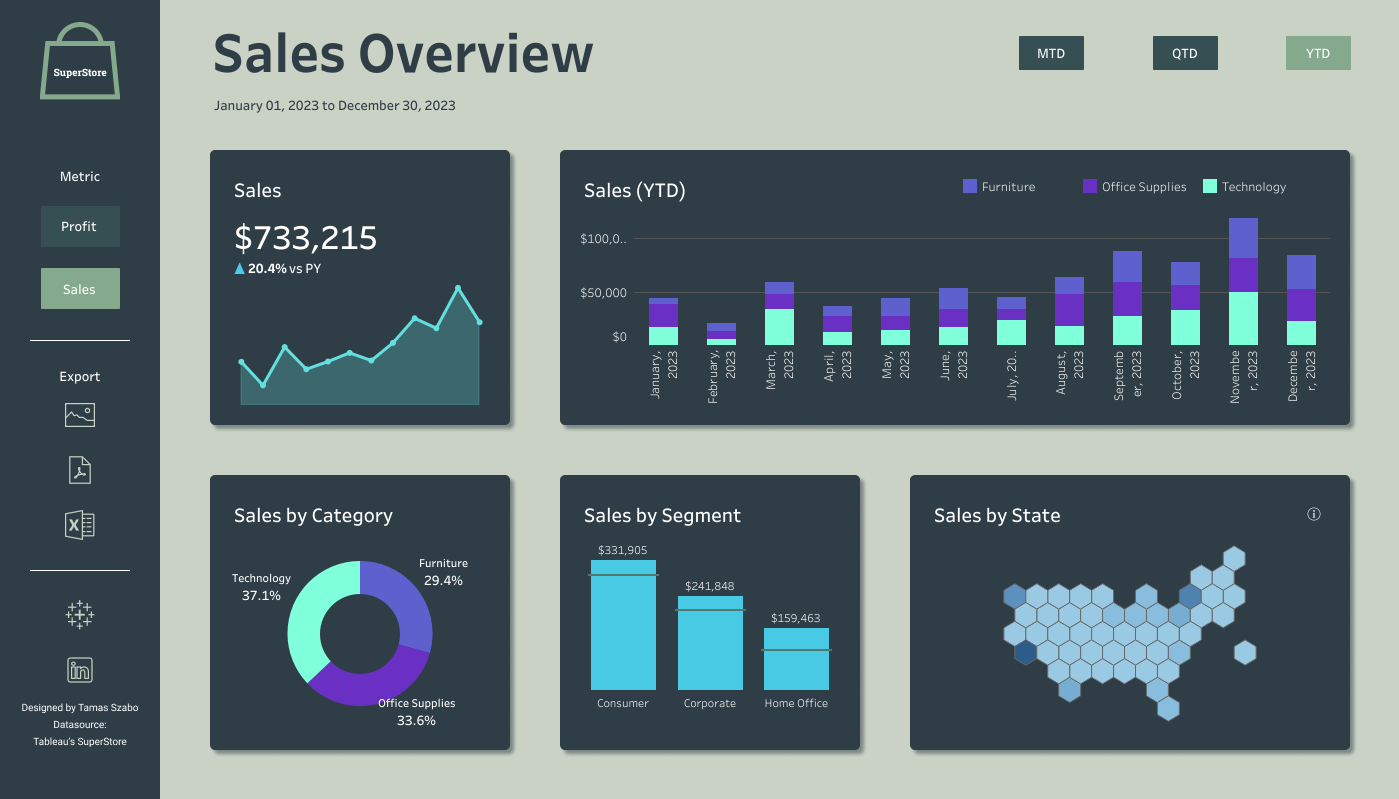Select the Office Supplies legend swatch
The width and height of the screenshot is (1399, 799).
tap(1089, 186)
